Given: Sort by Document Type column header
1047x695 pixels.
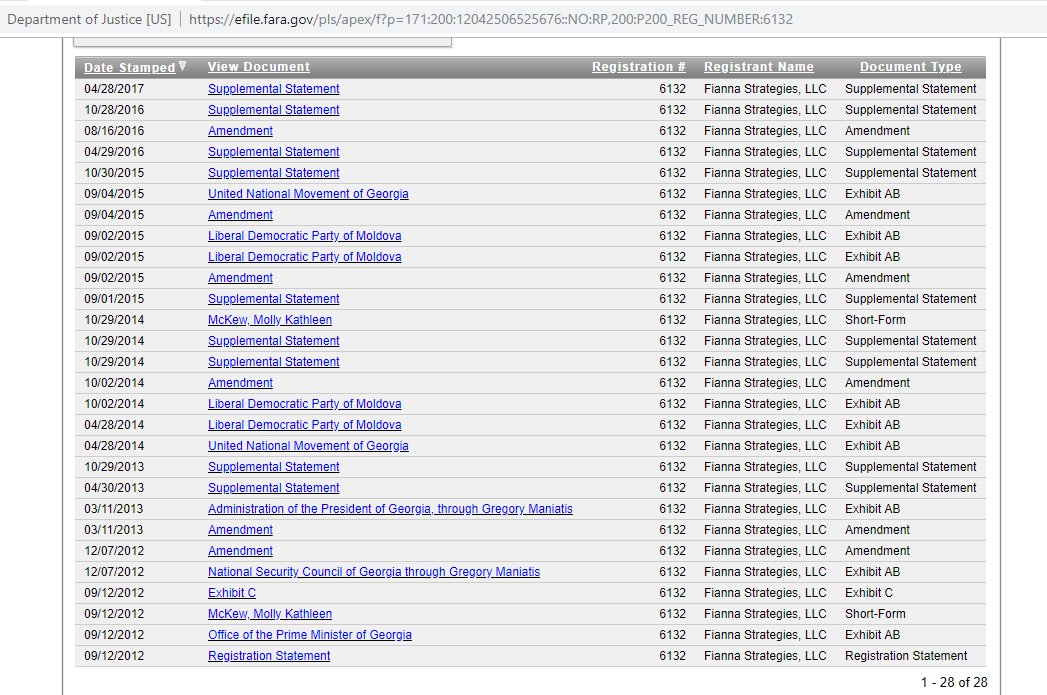Looking at the screenshot, I should [x=911, y=67].
